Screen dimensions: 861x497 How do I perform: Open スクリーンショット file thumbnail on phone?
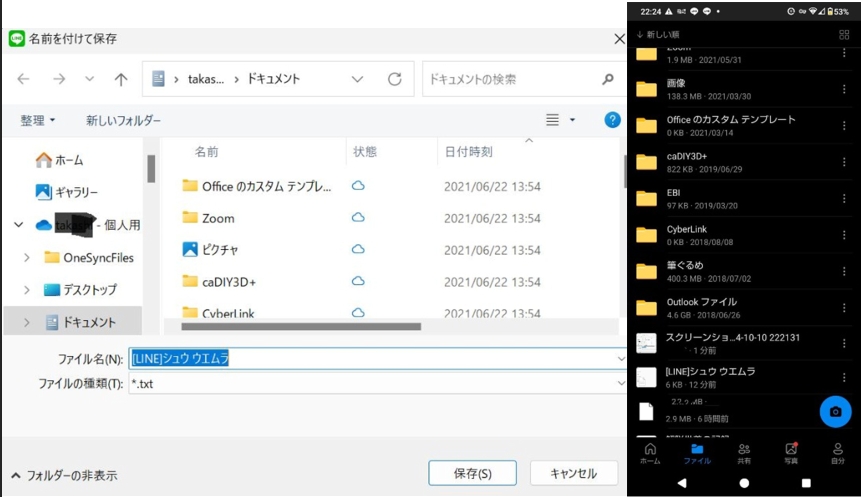pos(646,343)
